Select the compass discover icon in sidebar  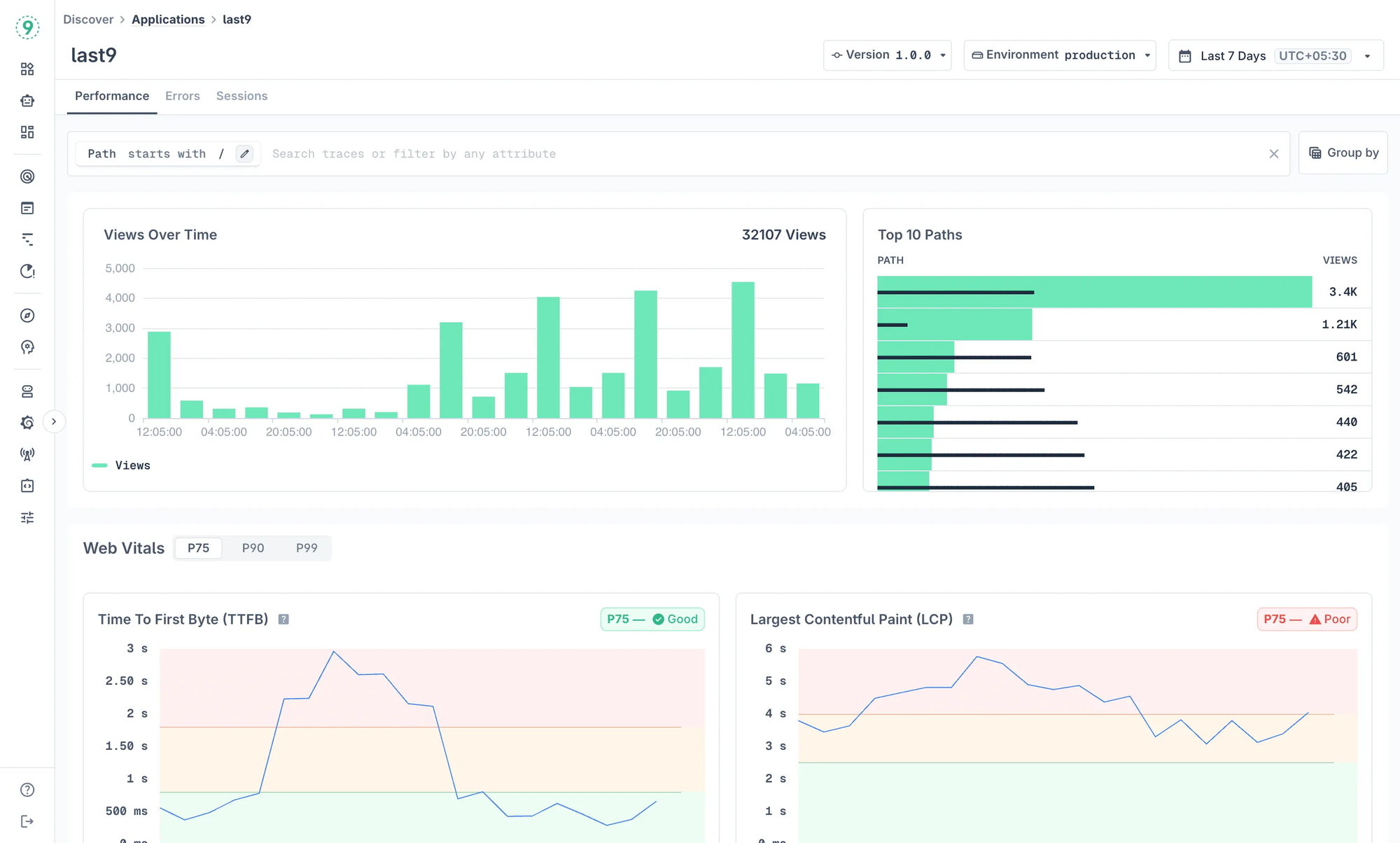click(27, 315)
